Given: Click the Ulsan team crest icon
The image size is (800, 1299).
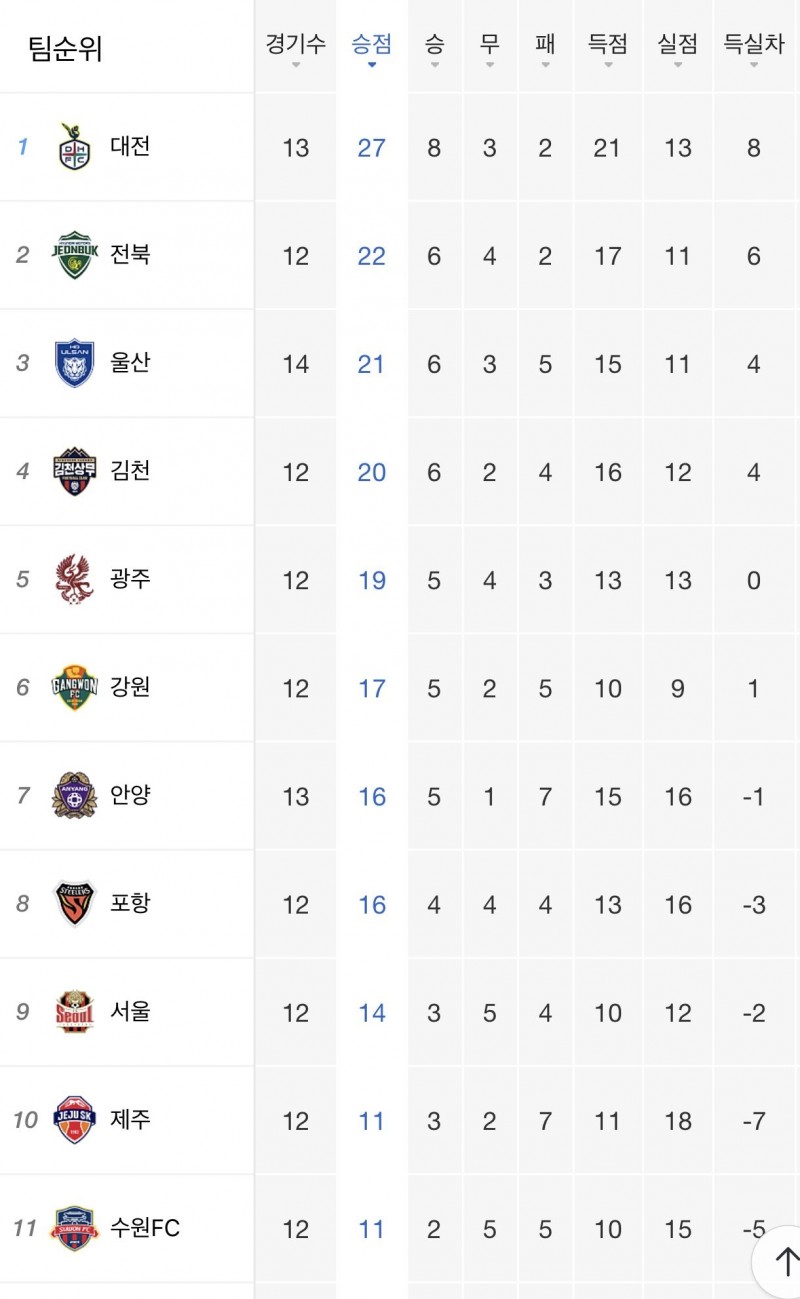Looking at the screenshot, I should [74, 363].
